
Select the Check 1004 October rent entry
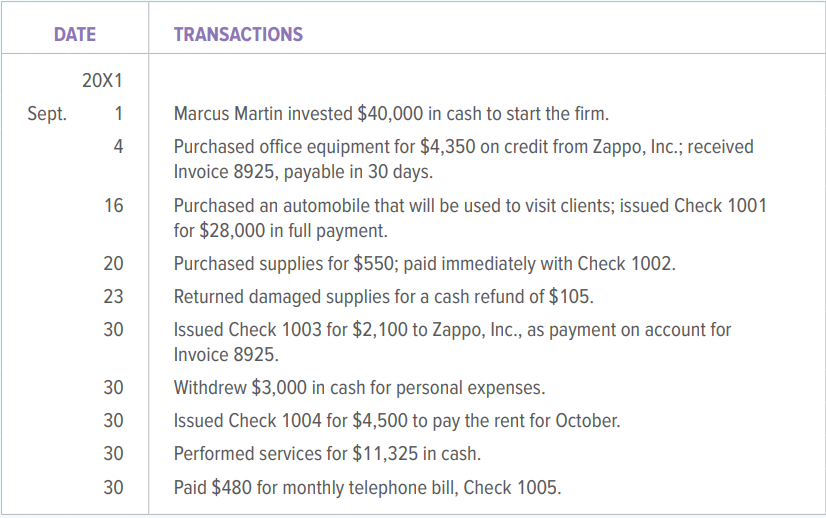click(397, 421)
